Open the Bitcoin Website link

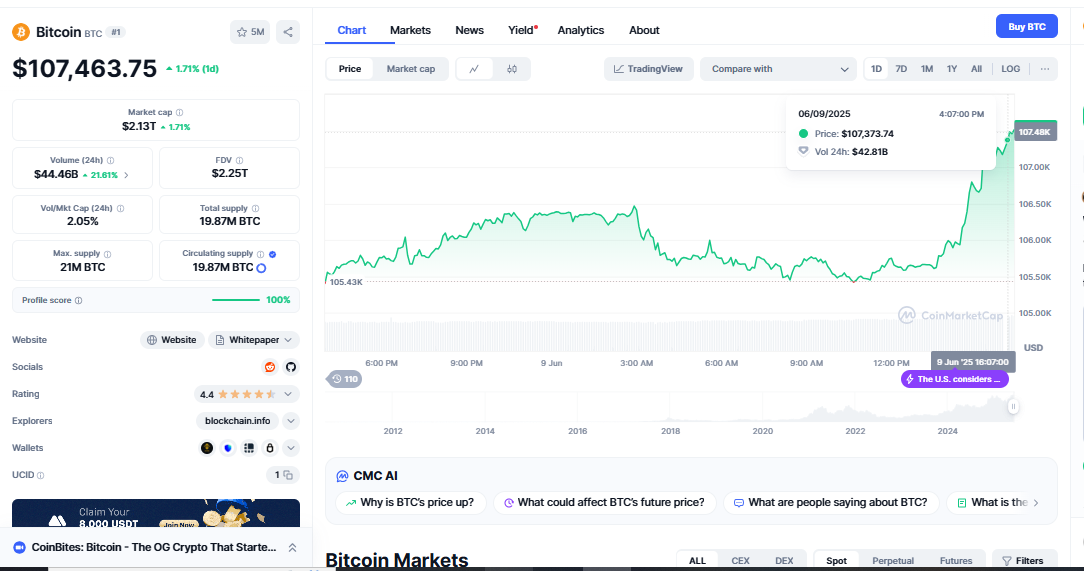[172, 340]
